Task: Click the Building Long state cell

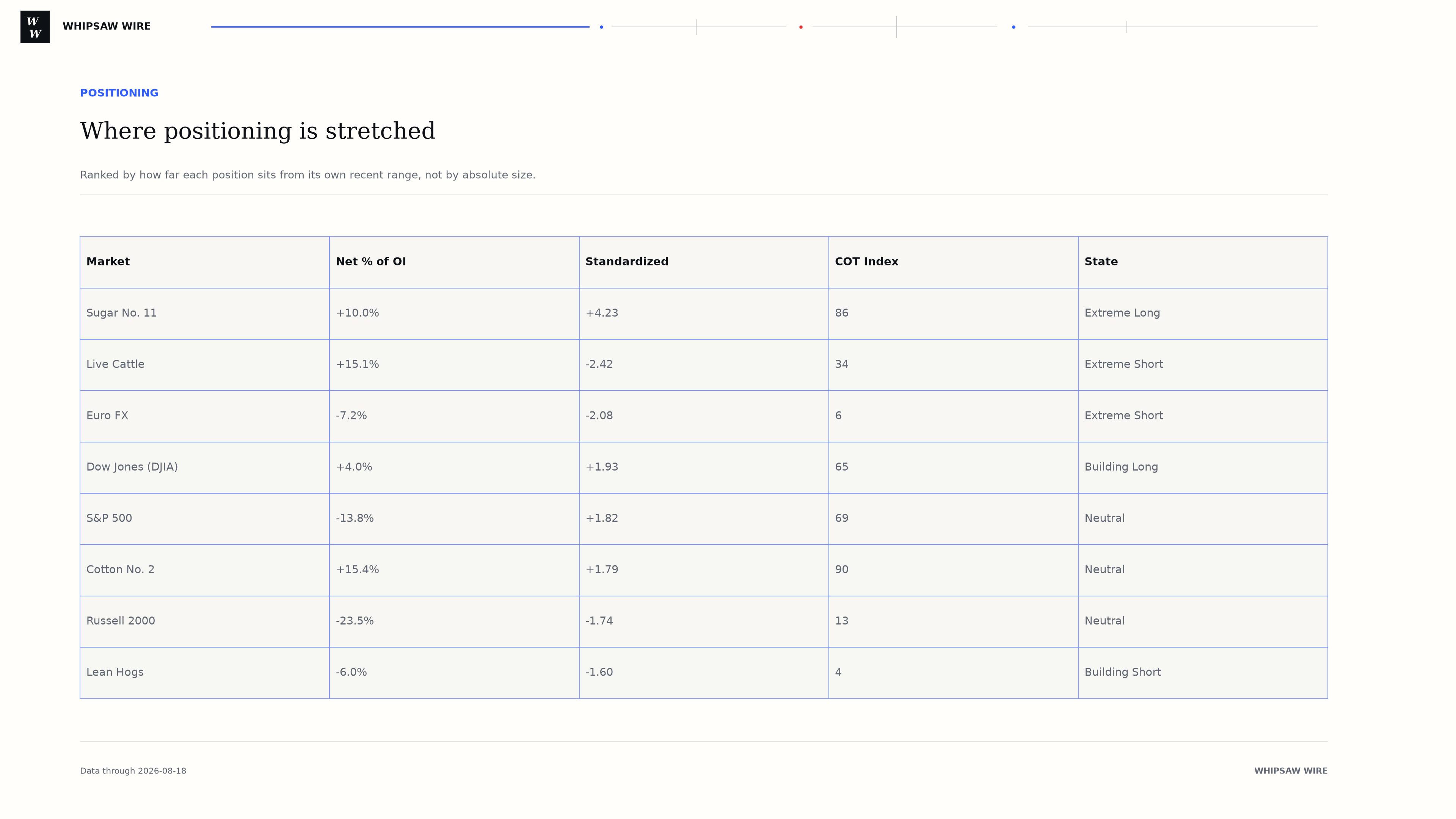Action: coord(1203,468)
